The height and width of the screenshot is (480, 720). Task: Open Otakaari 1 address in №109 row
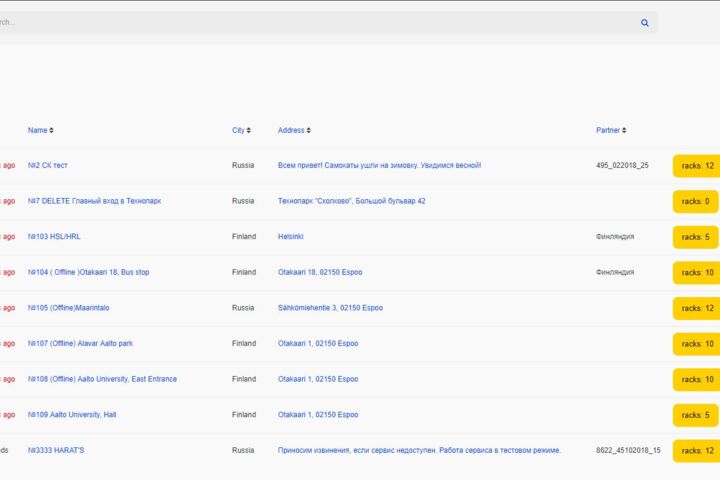point(318,414)
